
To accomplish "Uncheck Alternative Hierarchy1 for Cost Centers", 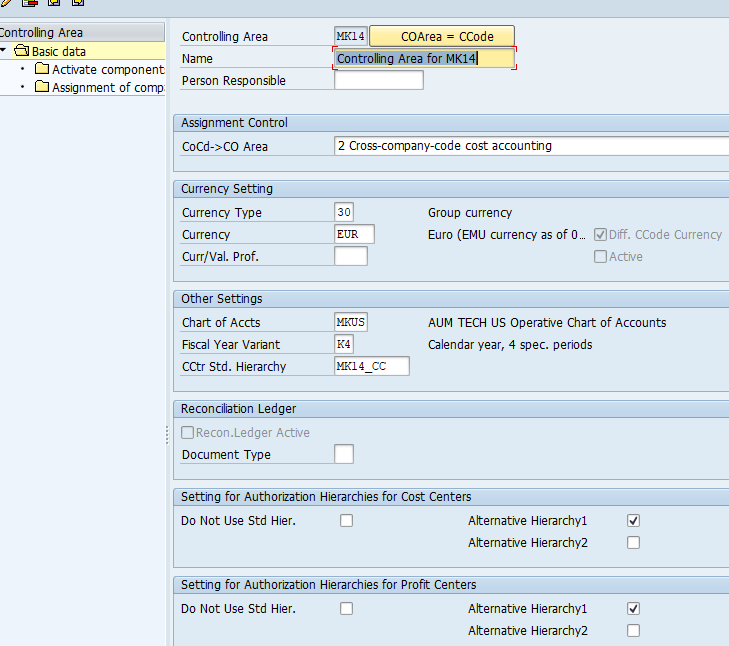I will 633,521.
